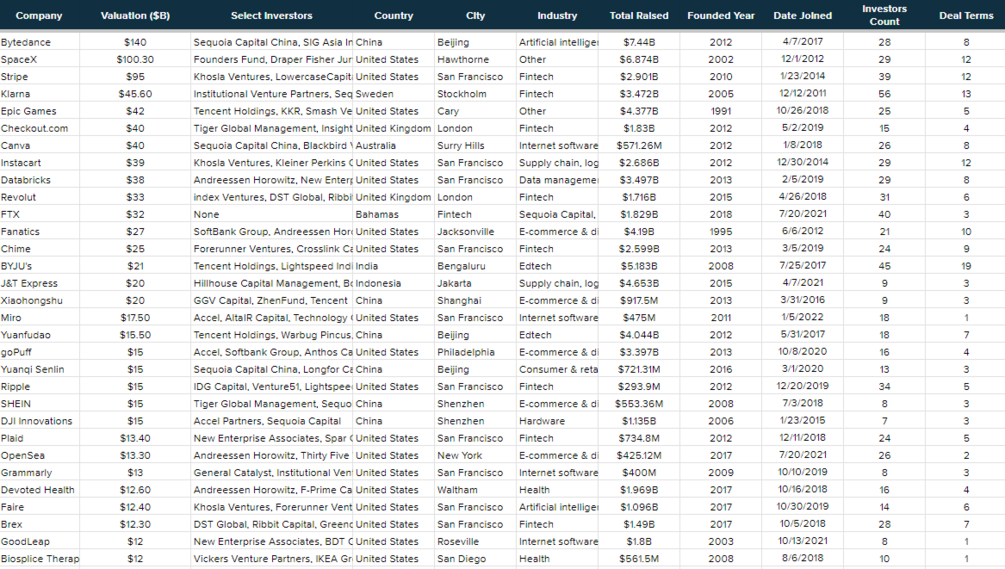Select the DJI Innovations company cell

(40, 422)
